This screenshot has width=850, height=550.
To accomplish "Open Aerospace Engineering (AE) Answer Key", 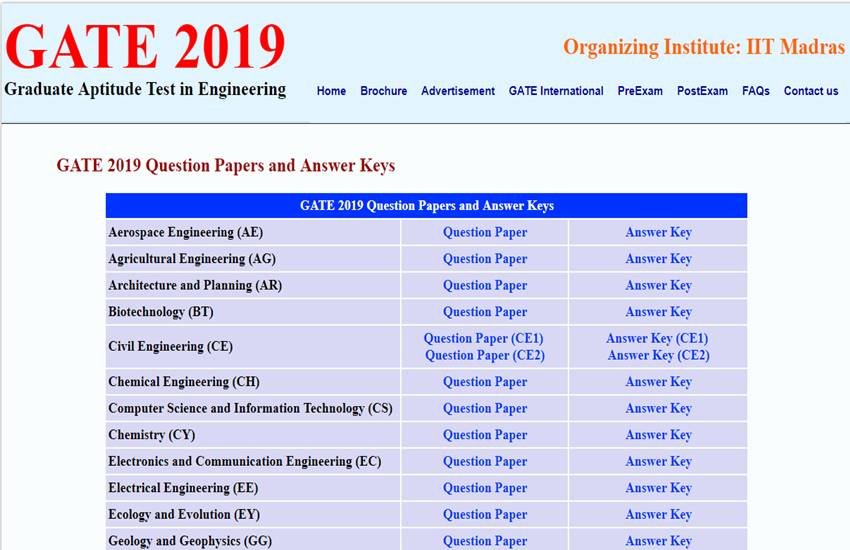I will tap(658, 232).
